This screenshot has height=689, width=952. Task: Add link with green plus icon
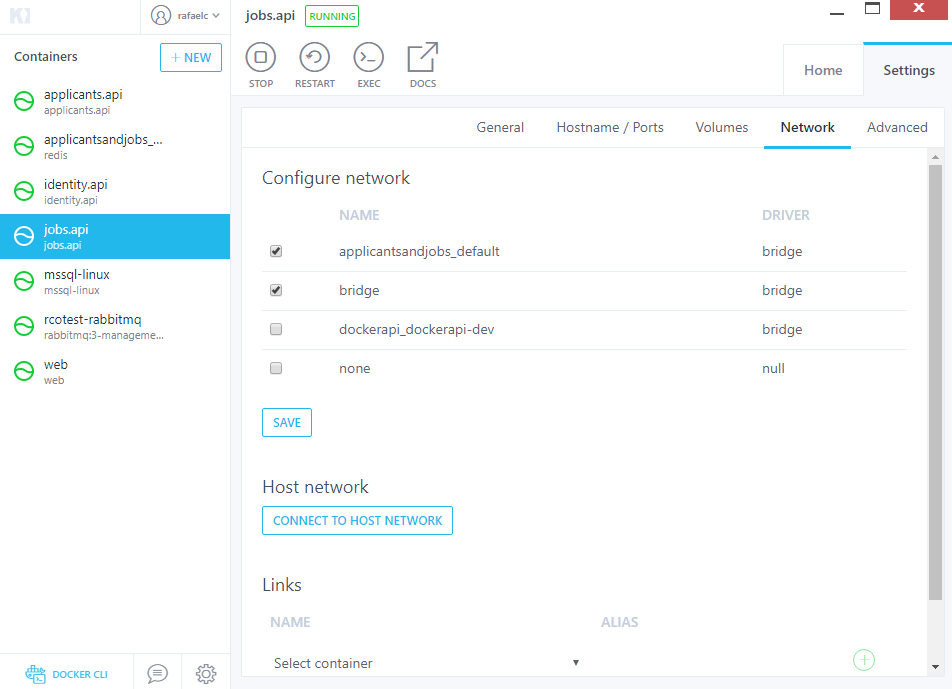[863, 660]
